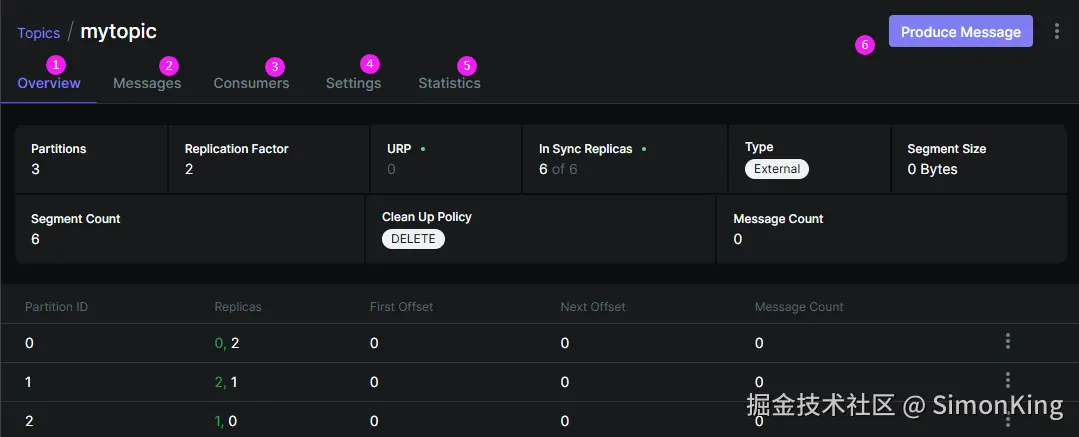Click the First Offset column header

tap(401, 306)
